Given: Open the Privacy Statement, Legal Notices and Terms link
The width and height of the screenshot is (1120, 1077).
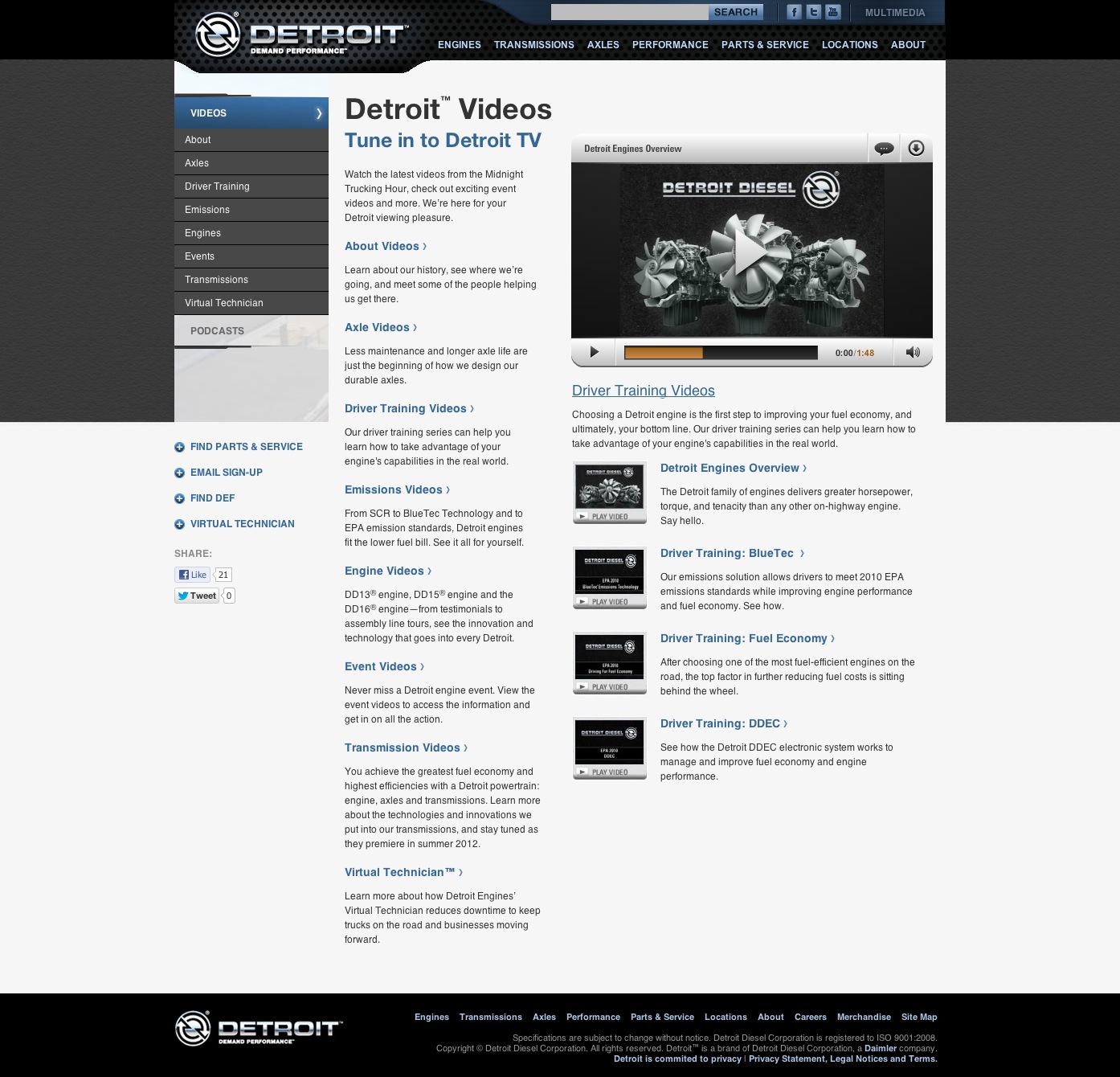Looking at the screenshot, I should pyautogui.click(x=843, y=1059).
